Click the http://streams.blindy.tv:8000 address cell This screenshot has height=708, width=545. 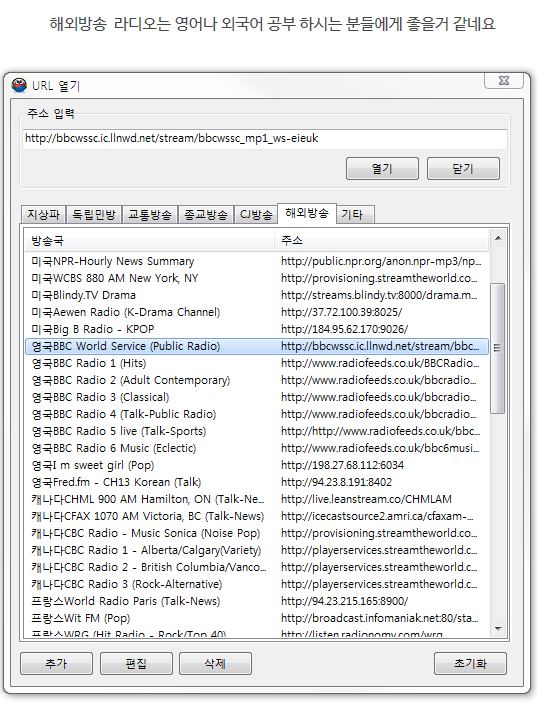coord(379,295)
